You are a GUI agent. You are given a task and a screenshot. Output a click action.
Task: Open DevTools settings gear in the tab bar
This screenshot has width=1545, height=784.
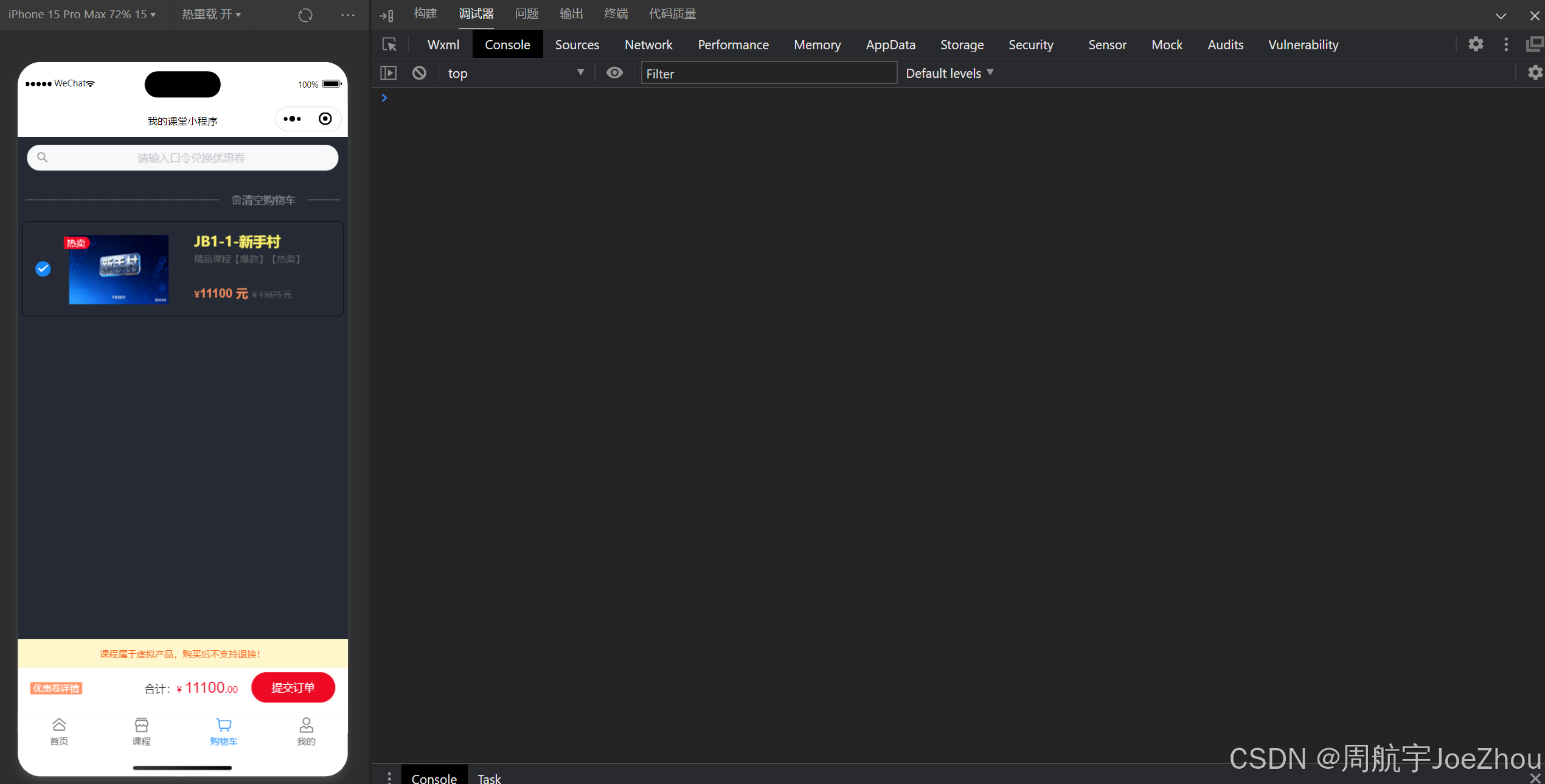1476,44
